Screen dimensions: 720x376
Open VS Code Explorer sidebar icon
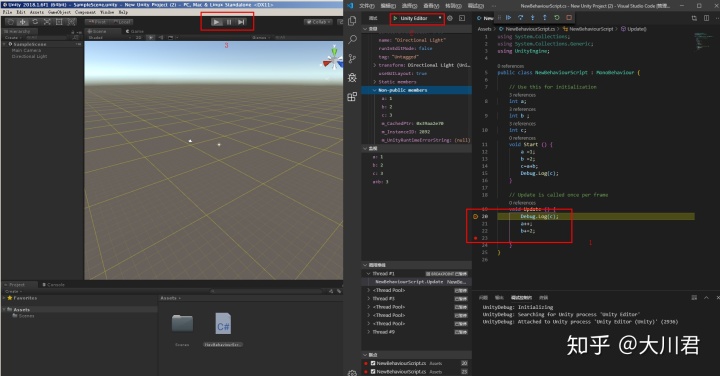(x=352, y=21)
